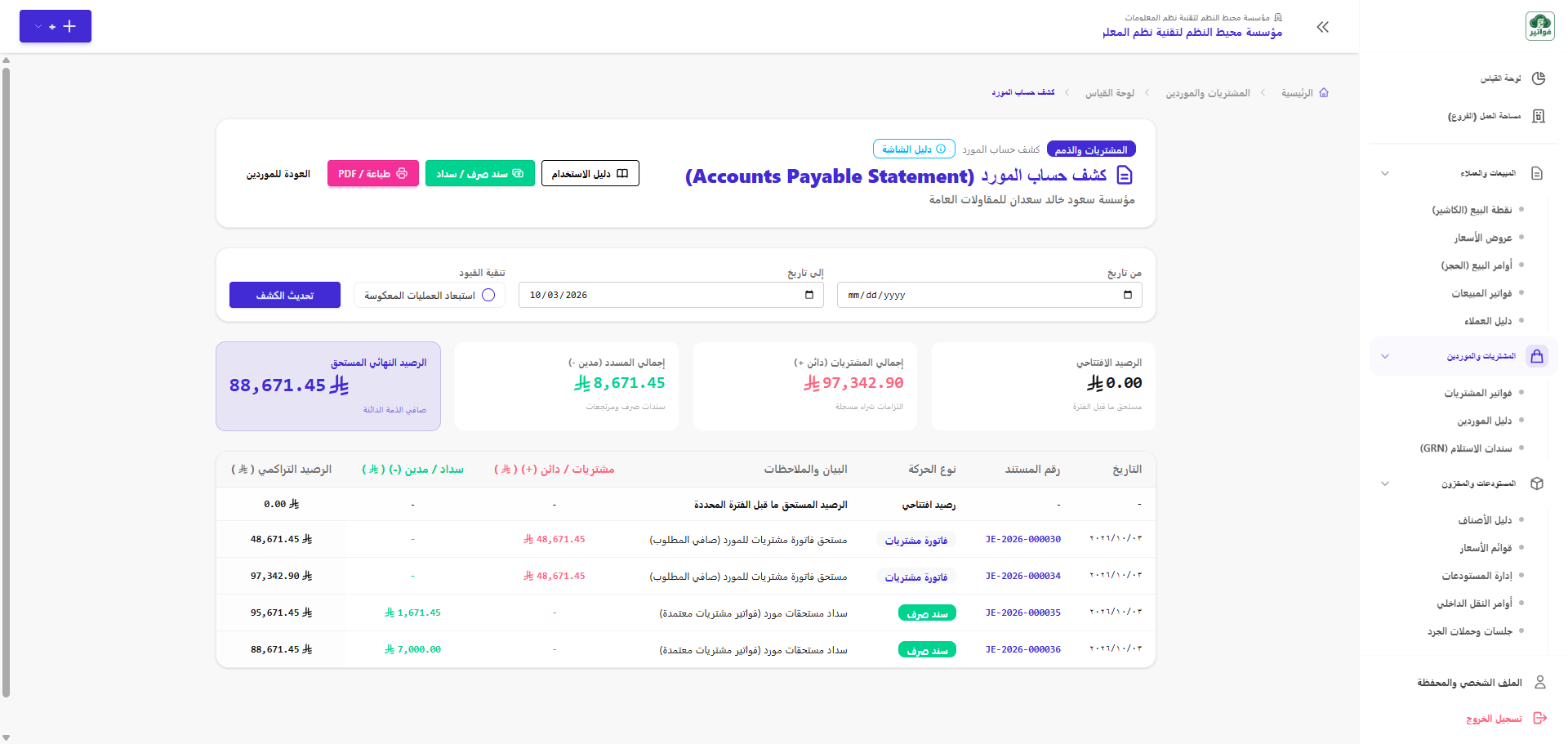Open دليل الأصناف menu item

pos(1486,520)
